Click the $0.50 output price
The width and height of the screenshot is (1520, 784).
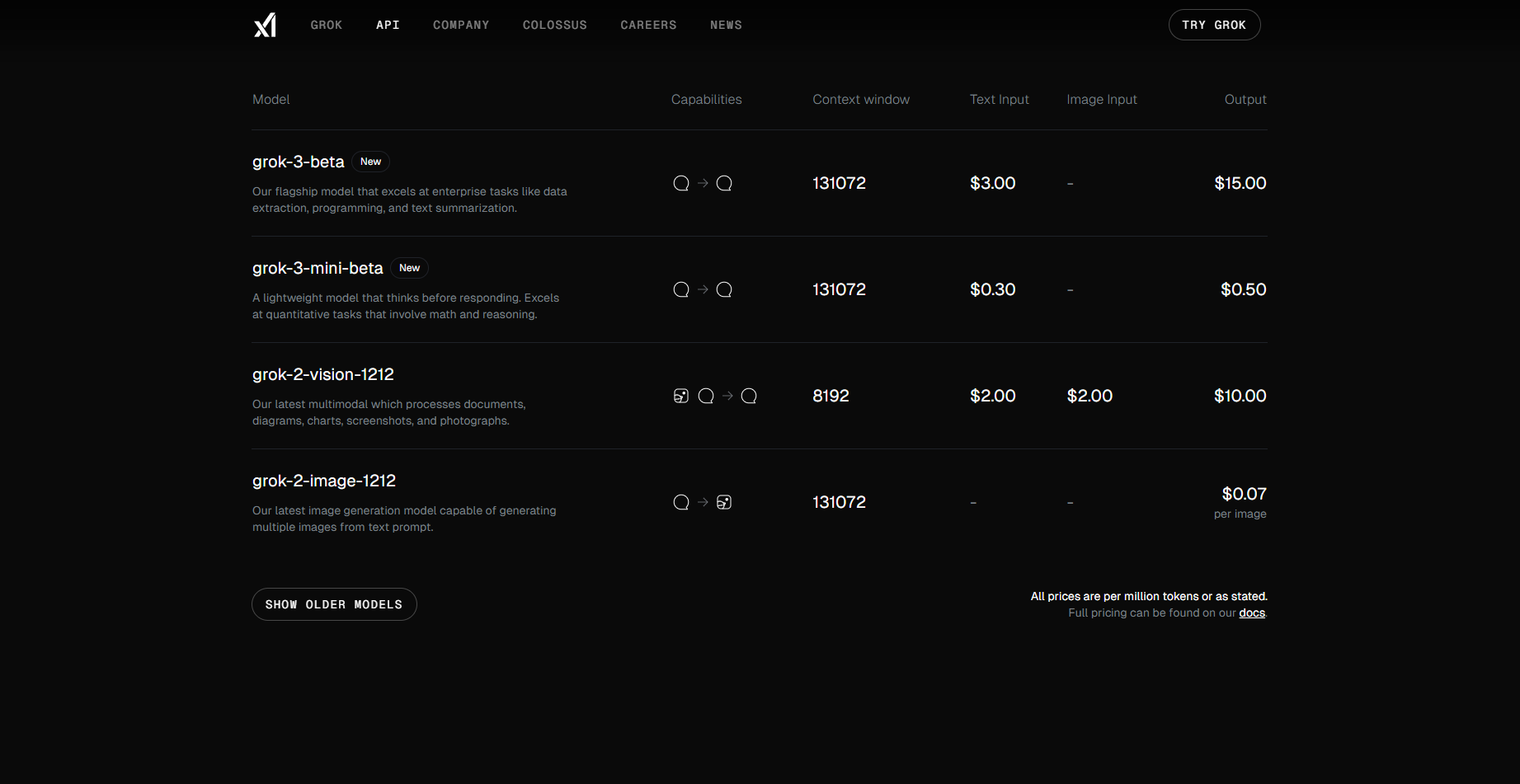1244,289
